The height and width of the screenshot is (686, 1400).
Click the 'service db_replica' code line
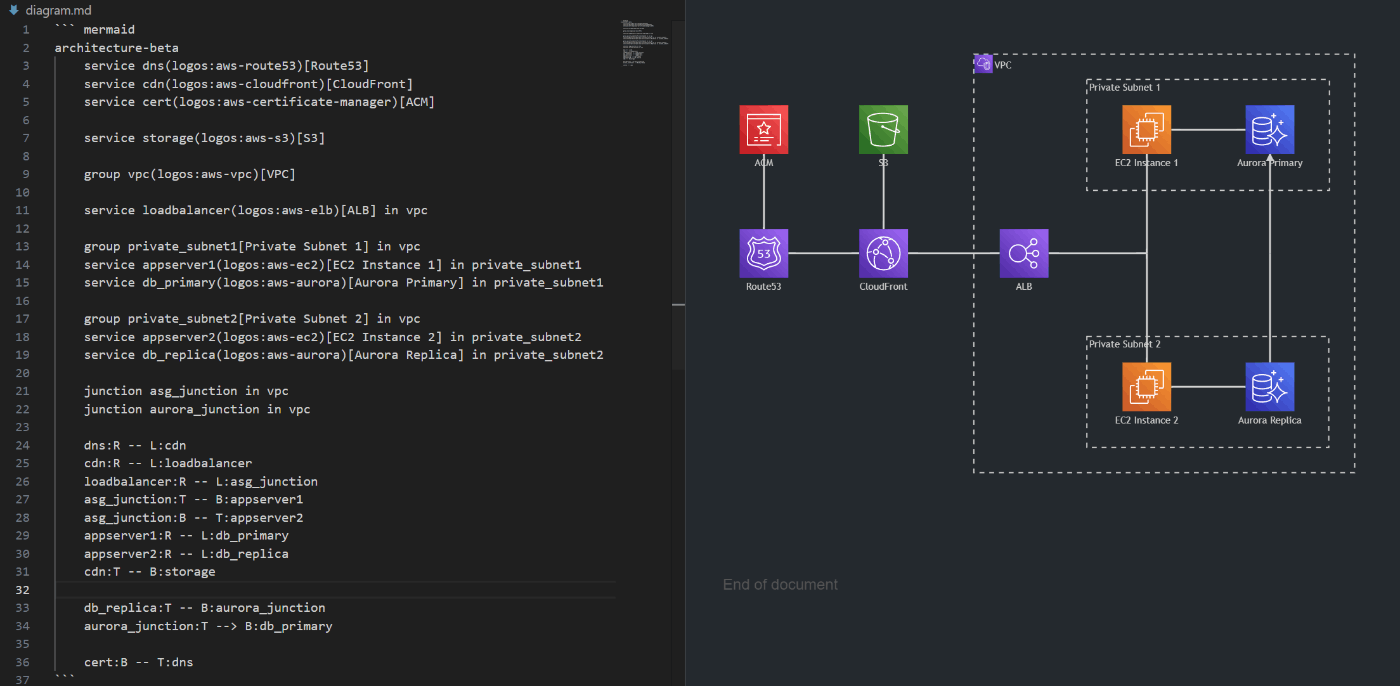coord(344,355)
